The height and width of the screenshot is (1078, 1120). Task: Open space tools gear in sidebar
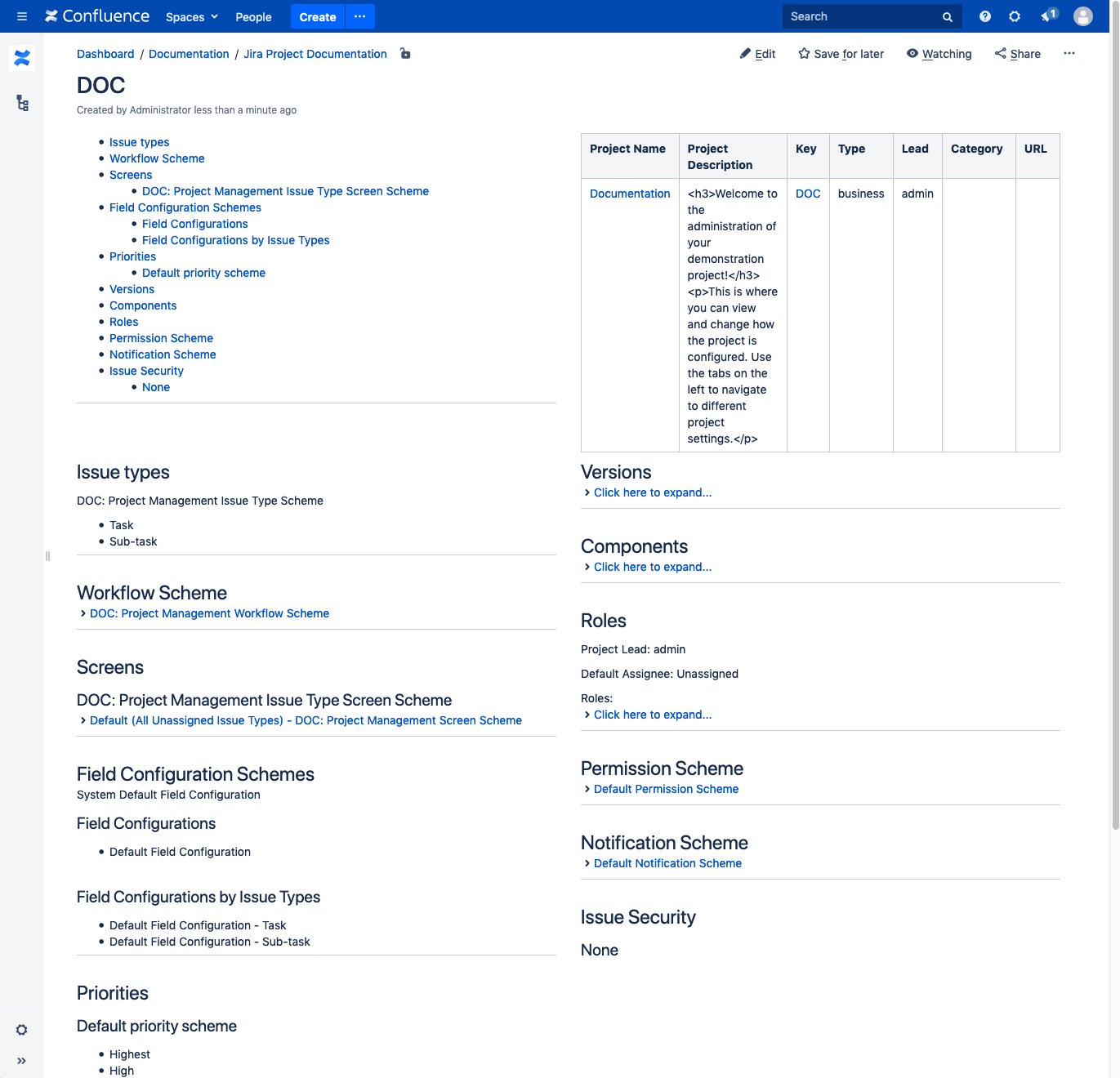click(x=22, y=1030)
